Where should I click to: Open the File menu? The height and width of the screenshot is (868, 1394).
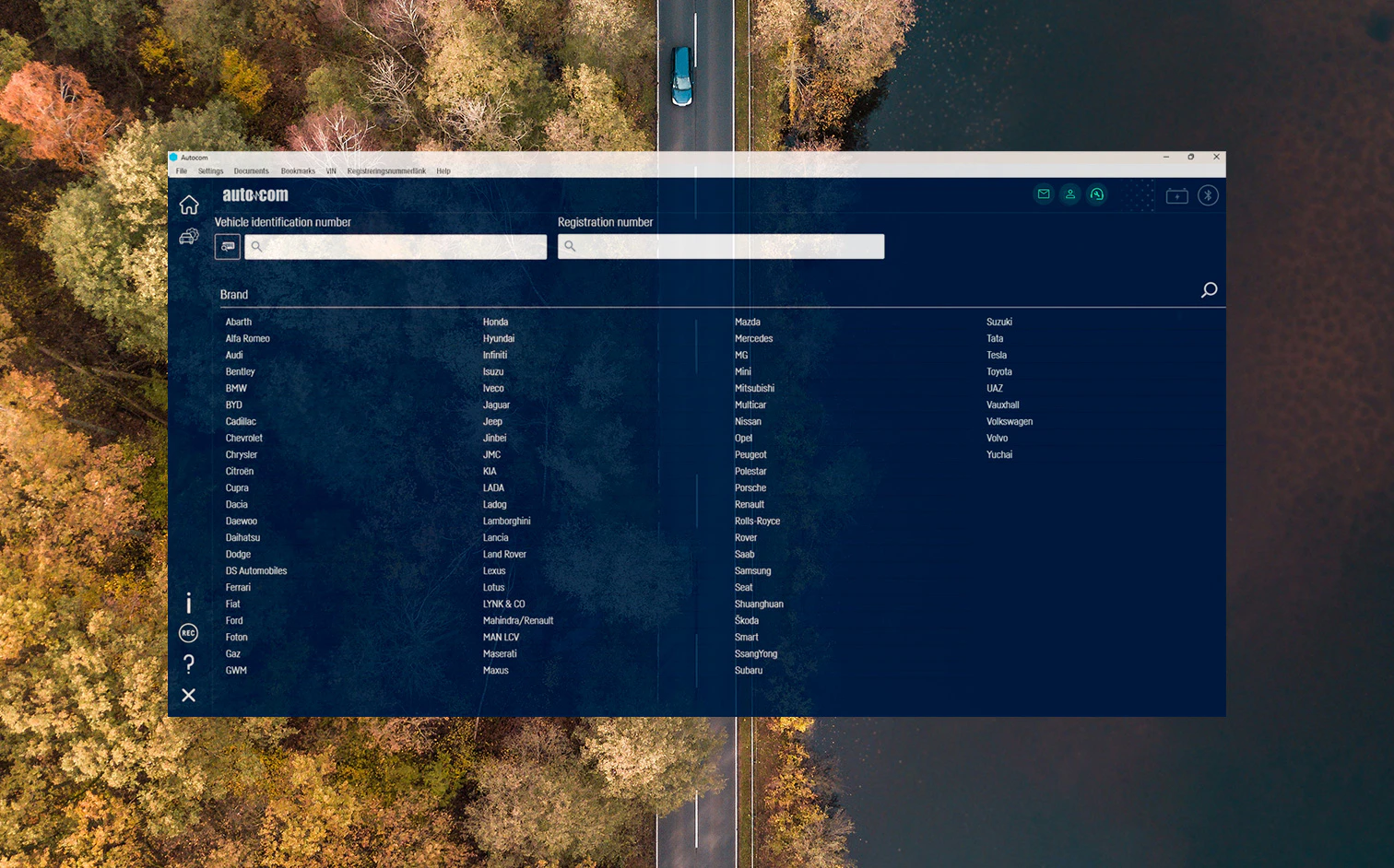(182, 171)
